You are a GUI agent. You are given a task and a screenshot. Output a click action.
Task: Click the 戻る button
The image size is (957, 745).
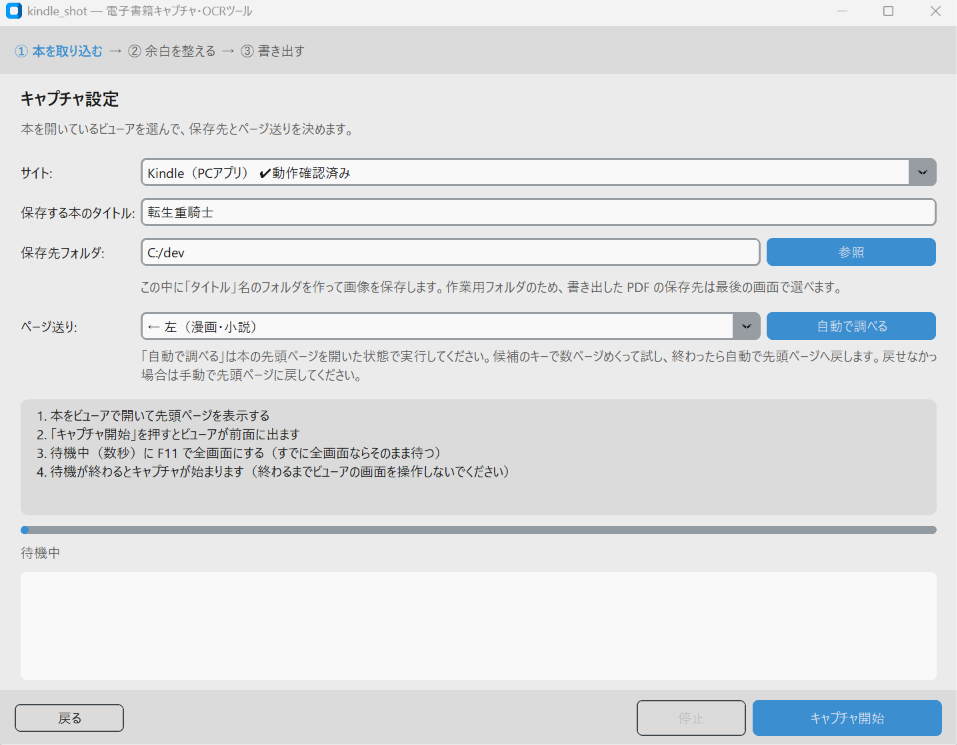pyautogui.click(x=69, y=718)
